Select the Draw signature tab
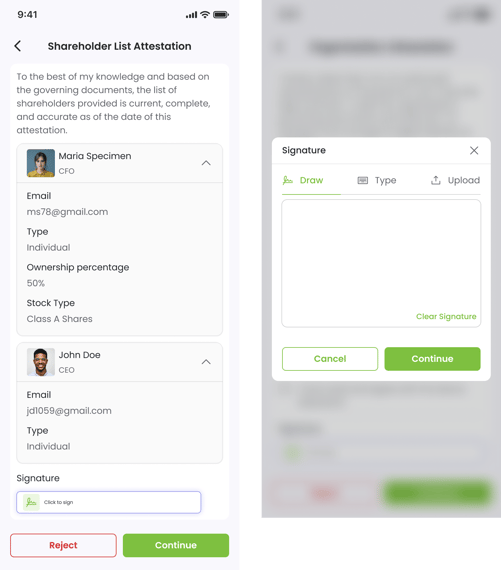This screenshot has height=570, width=501. (x=303, y=180)
